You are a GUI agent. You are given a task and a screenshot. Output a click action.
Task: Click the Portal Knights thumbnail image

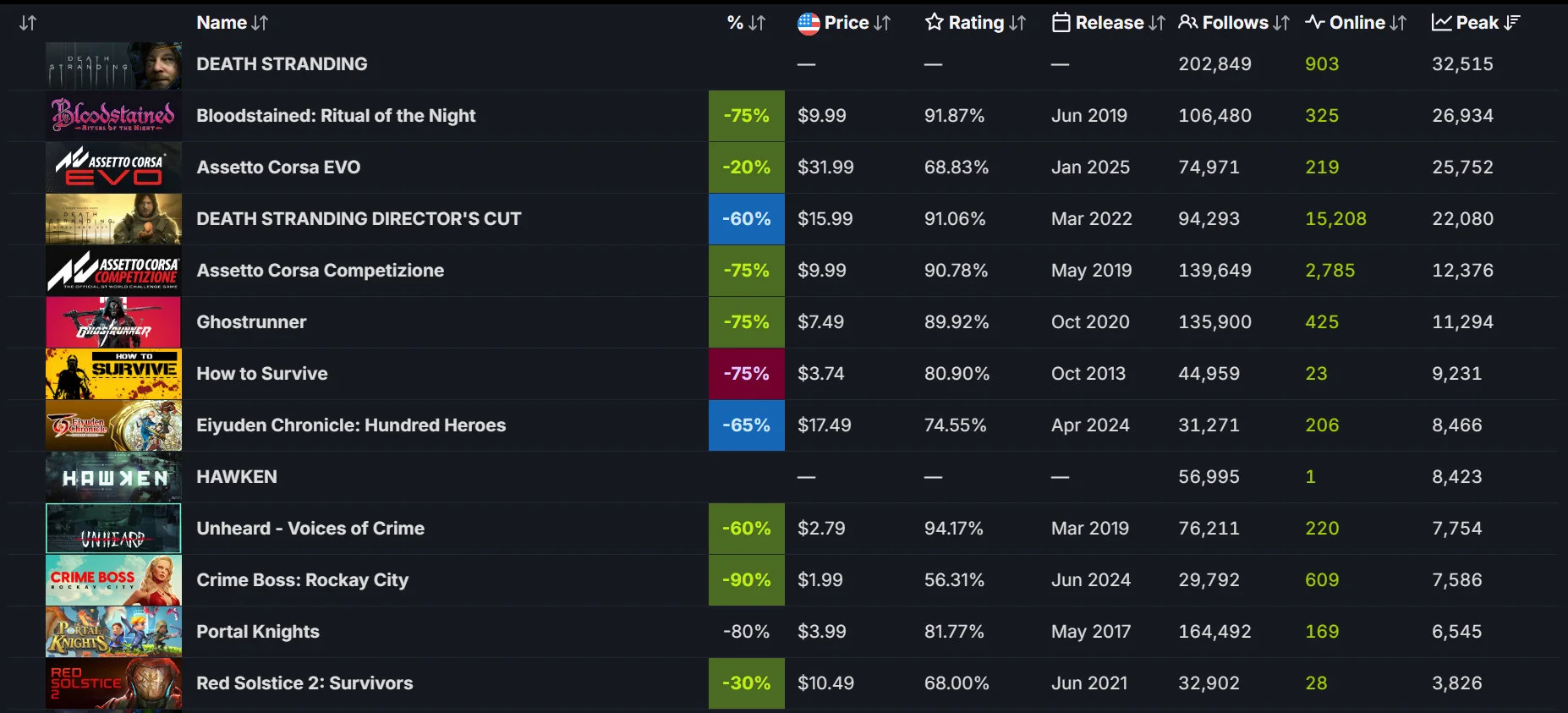coord(113,632)
